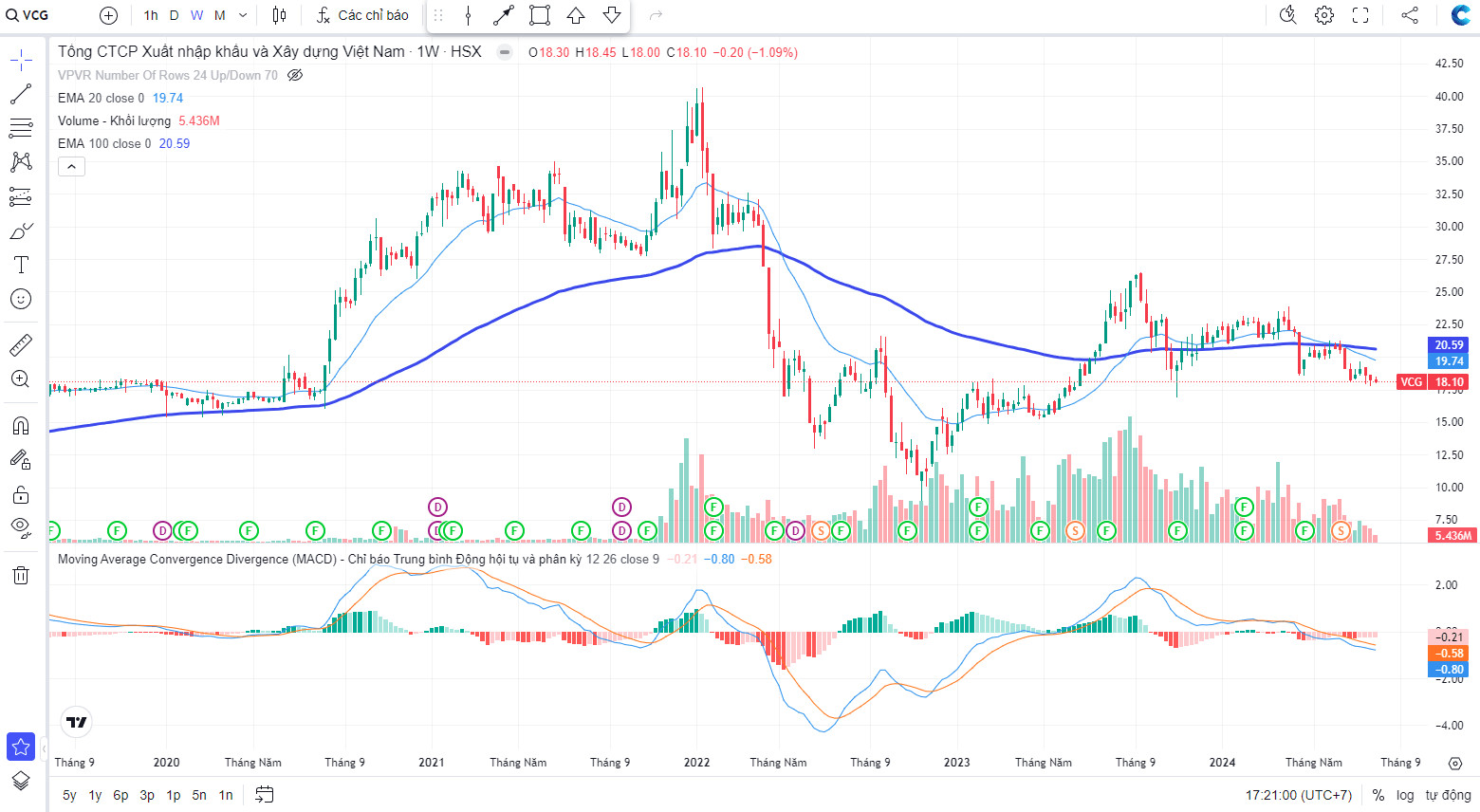Open go-to-date calendar icon
Viewport: 1480px width, 812px height.
[x=265, y=795]
